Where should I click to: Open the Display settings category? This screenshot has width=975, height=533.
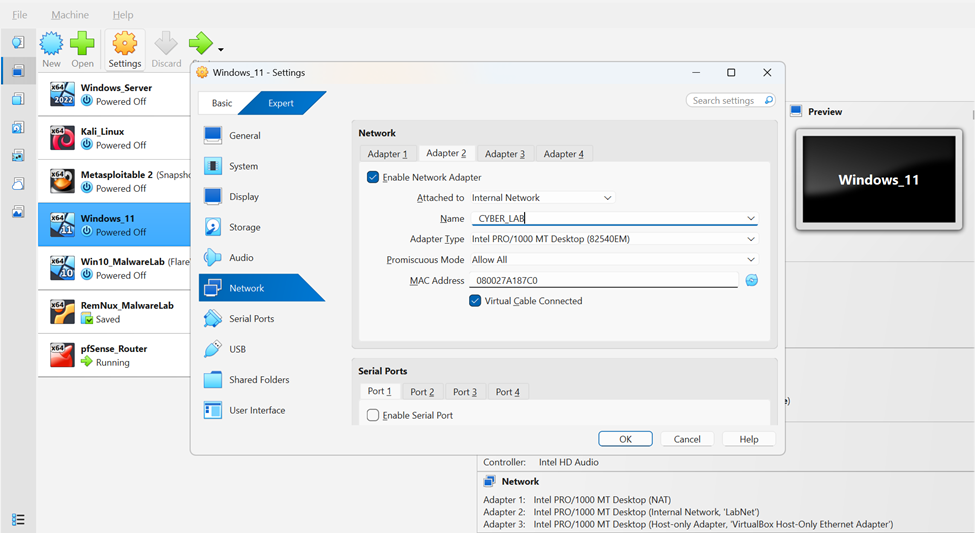(x=262, y=197)
